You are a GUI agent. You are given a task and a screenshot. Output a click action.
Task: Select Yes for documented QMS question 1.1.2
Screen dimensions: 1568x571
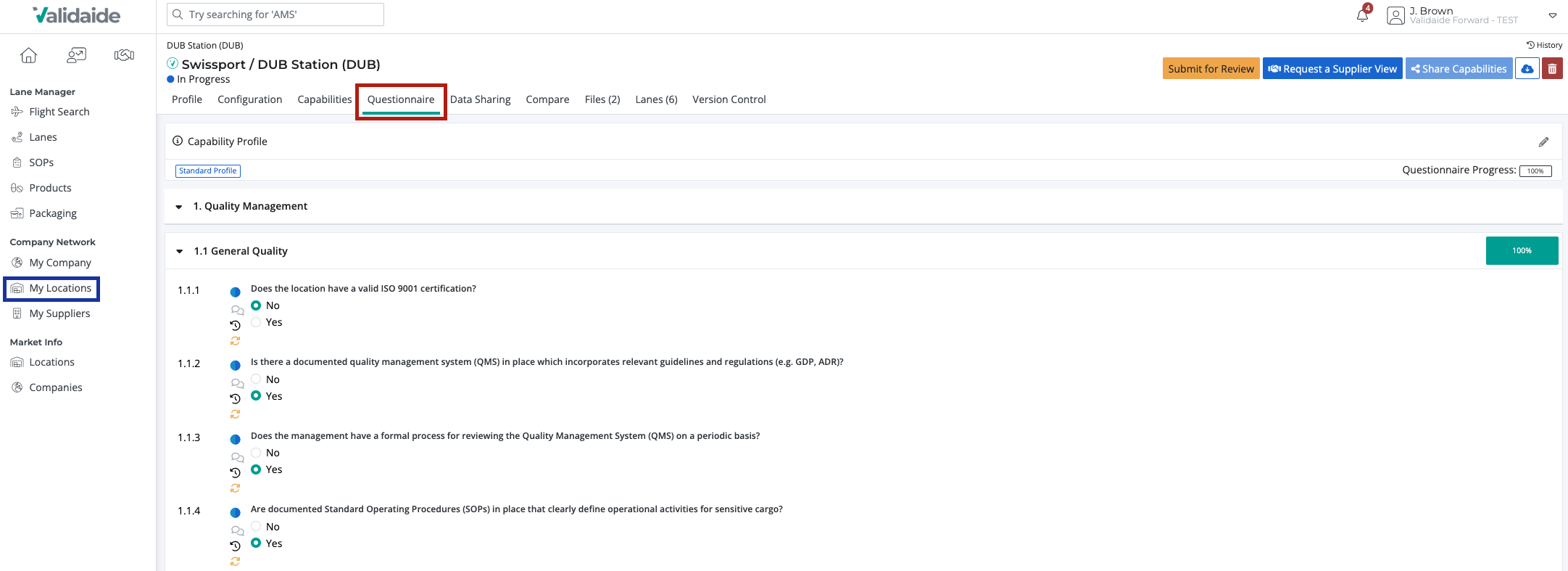[256, 395]
